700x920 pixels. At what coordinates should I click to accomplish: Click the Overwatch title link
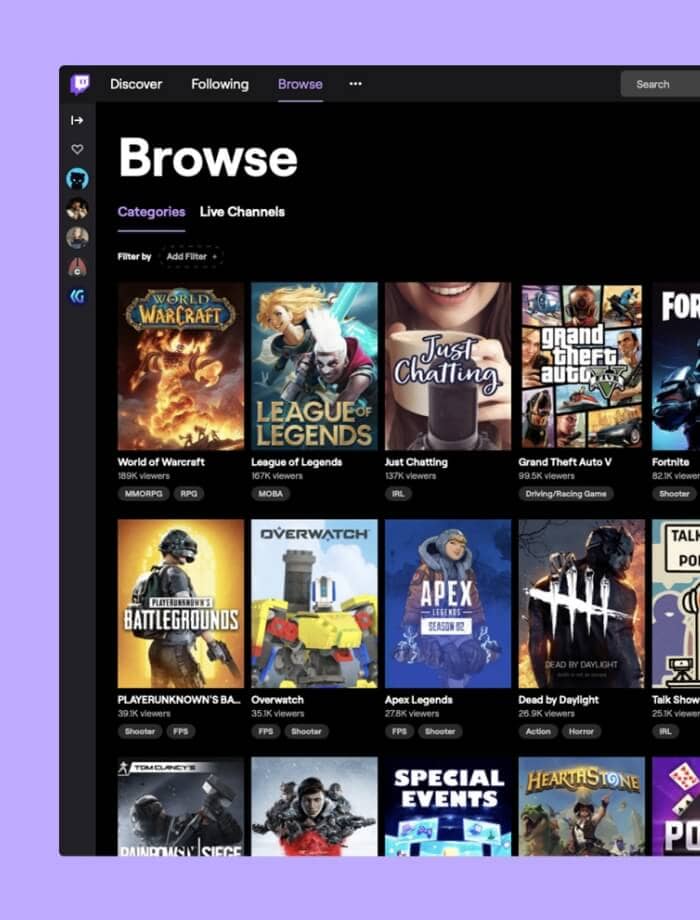point(278,699)
